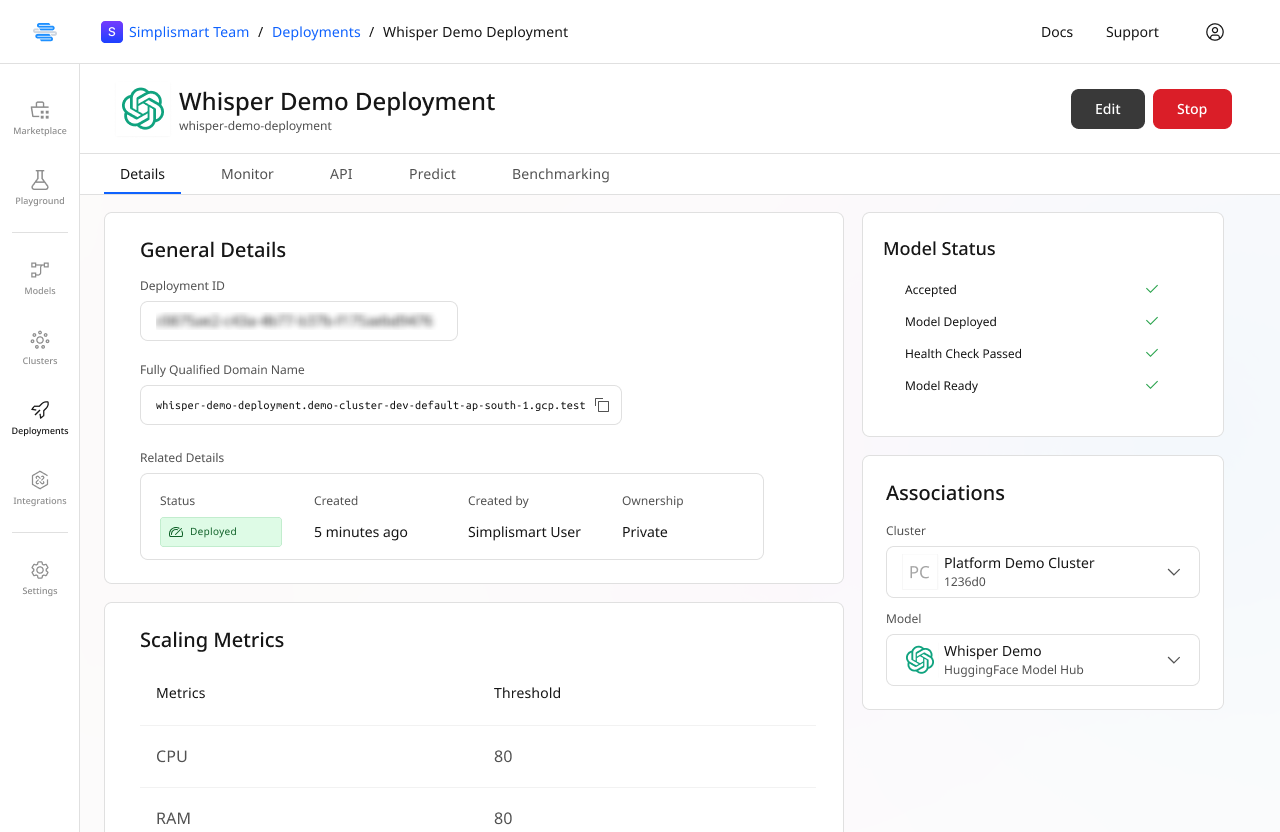Click the Threshold column header
This screenshot has width=1280, height=832.
point(527,693)
